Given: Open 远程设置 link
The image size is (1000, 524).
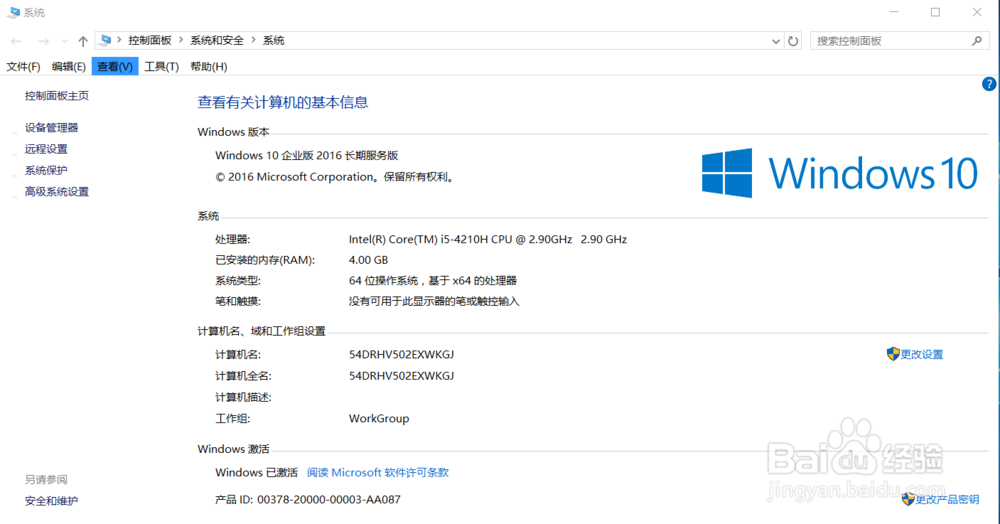Looking at the screenshot, I should [46, 149].
